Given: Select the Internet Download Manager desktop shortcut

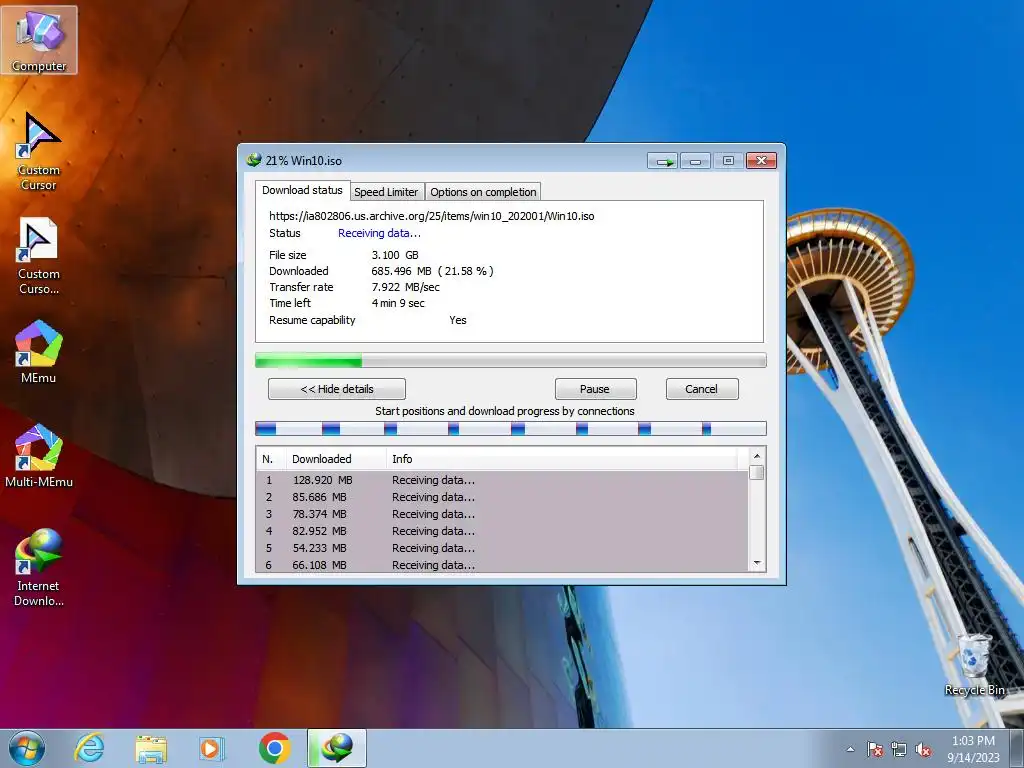Looking at the screenshot, I should [x=39, y=567].
